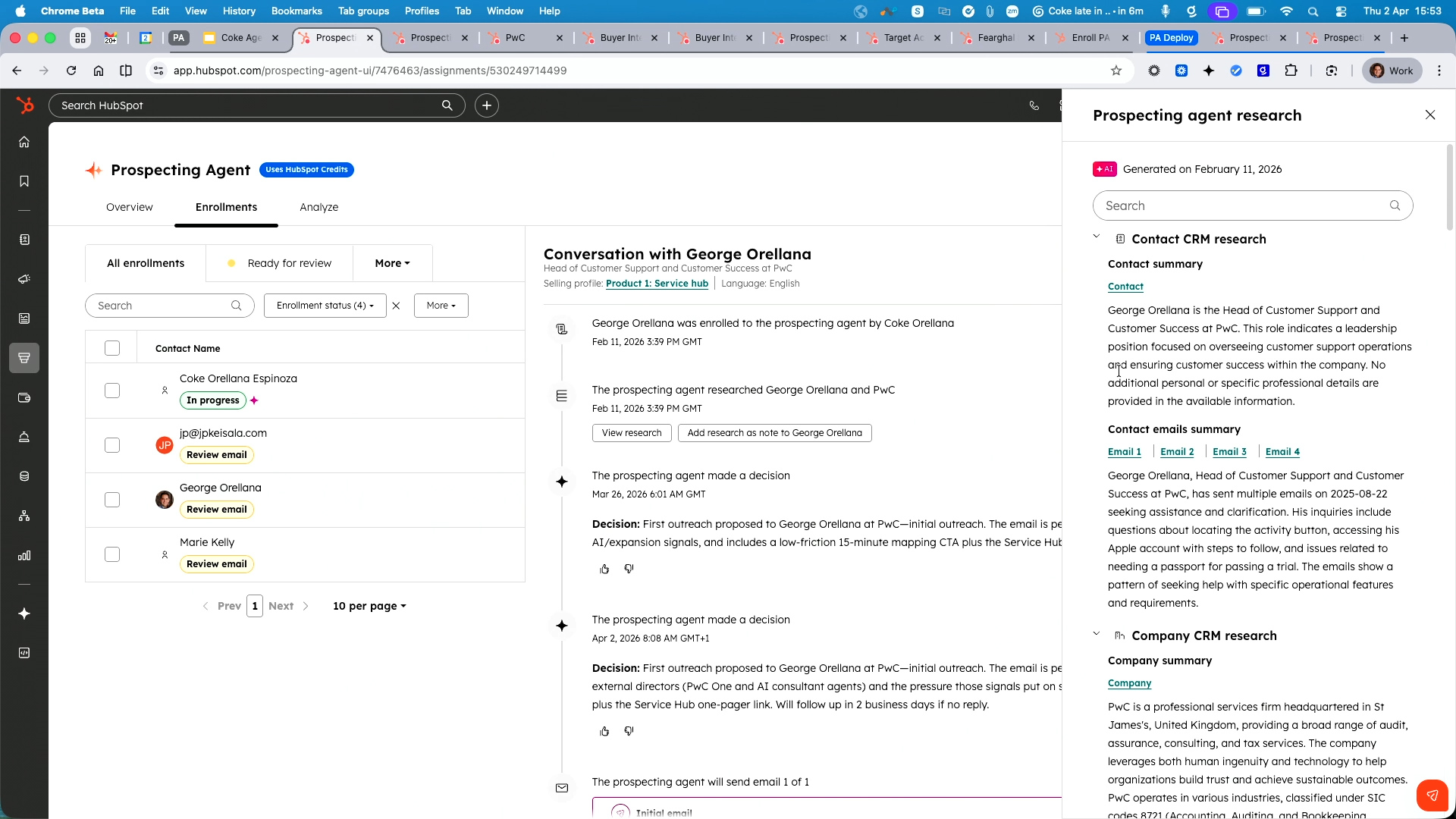
Task: Switch to the Analyze tab
Action: coord(318,207)
